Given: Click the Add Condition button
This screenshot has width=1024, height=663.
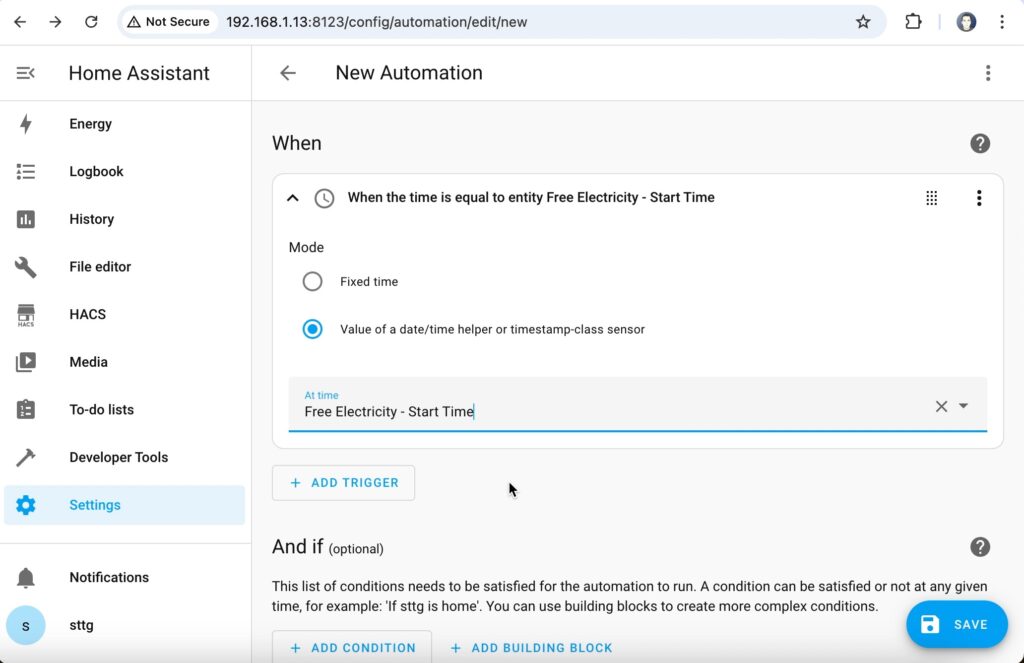Looking at the screenshot, I should (352, 647).
